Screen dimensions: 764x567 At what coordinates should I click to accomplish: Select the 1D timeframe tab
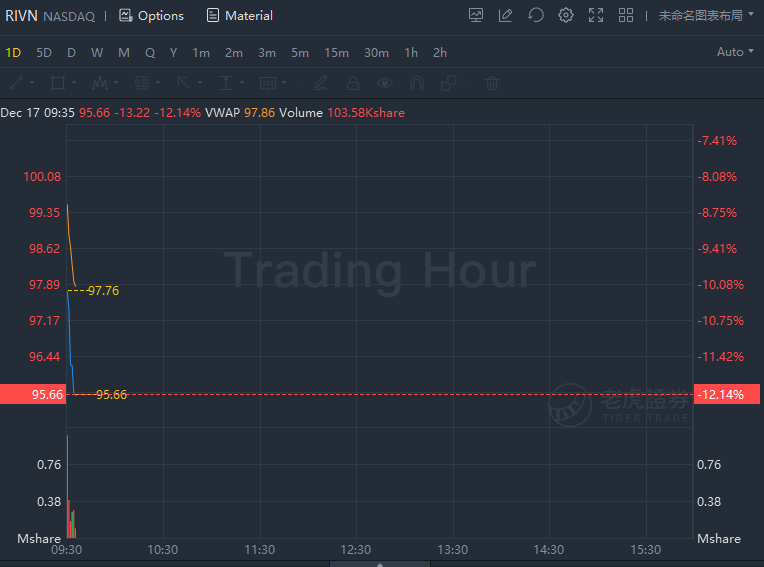tap(13, 53)
